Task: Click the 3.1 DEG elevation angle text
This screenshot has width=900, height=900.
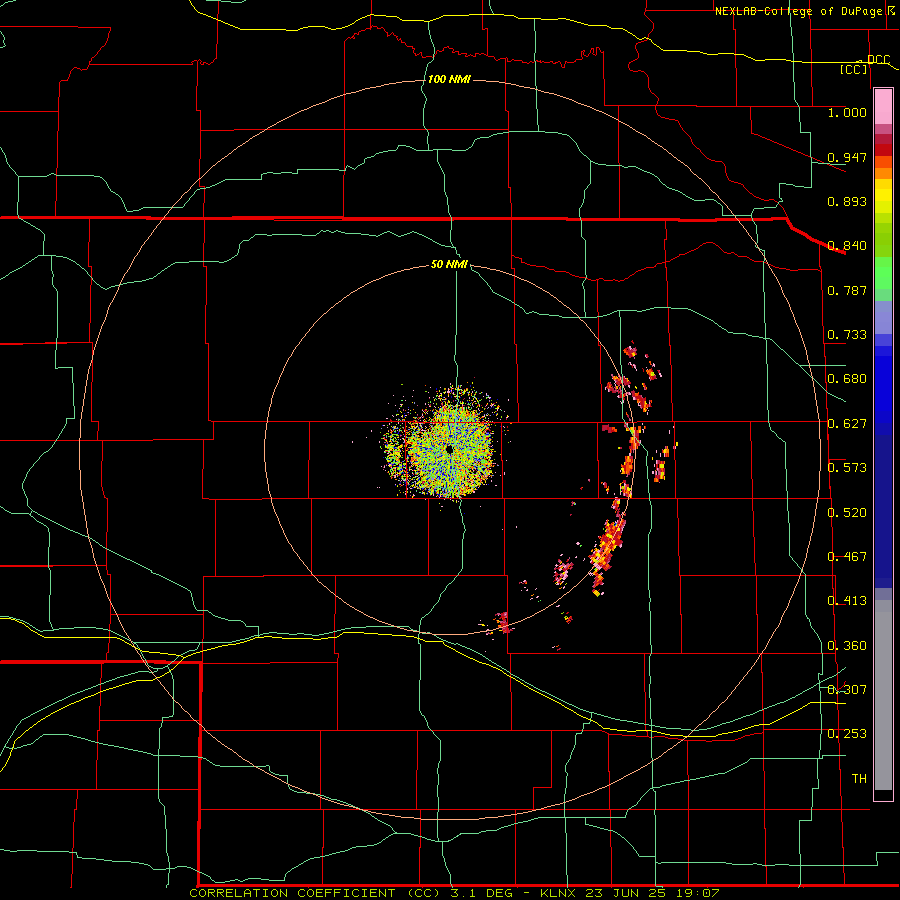Action: coord(482,893)
